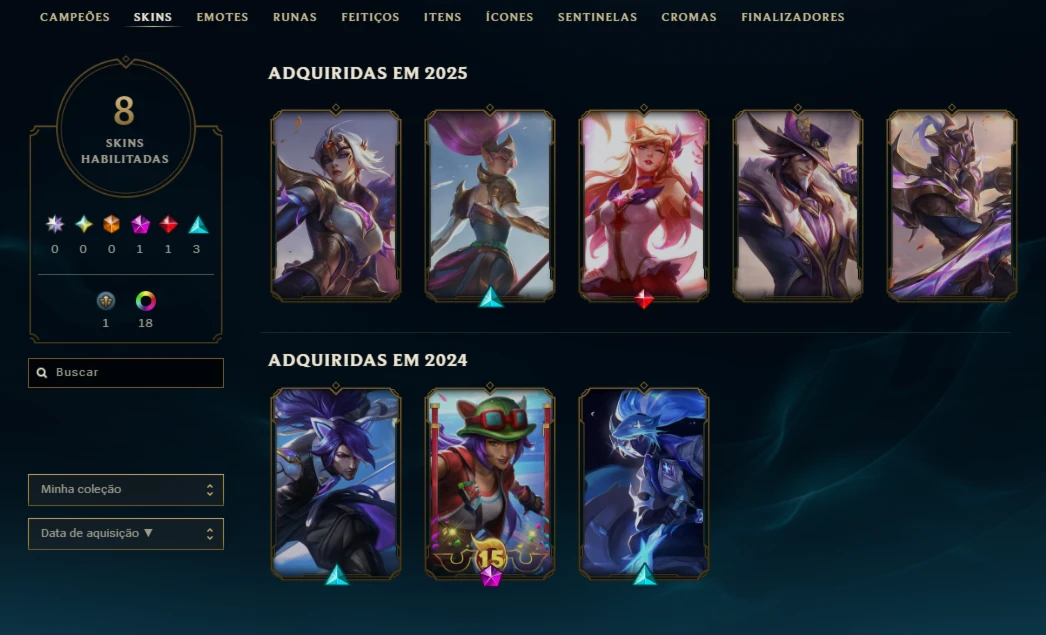
Task: Select the blue spectral wolf skin card
Action: point(644,484)
